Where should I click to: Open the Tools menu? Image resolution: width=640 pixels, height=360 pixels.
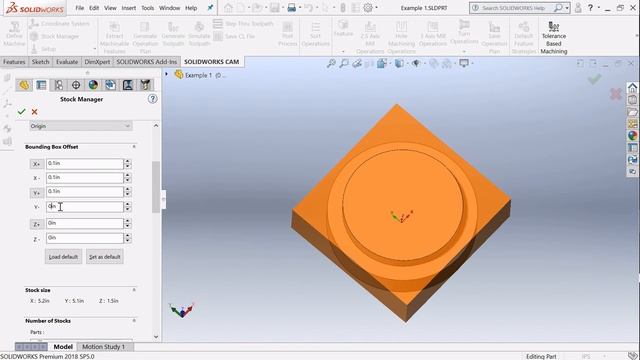(148, 8)
